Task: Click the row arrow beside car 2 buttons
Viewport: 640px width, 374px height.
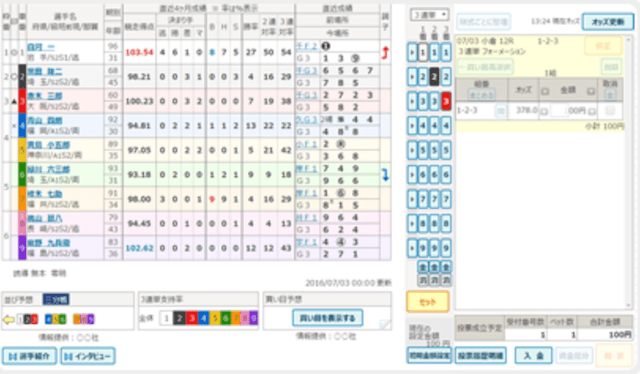Action: (412, 77)
